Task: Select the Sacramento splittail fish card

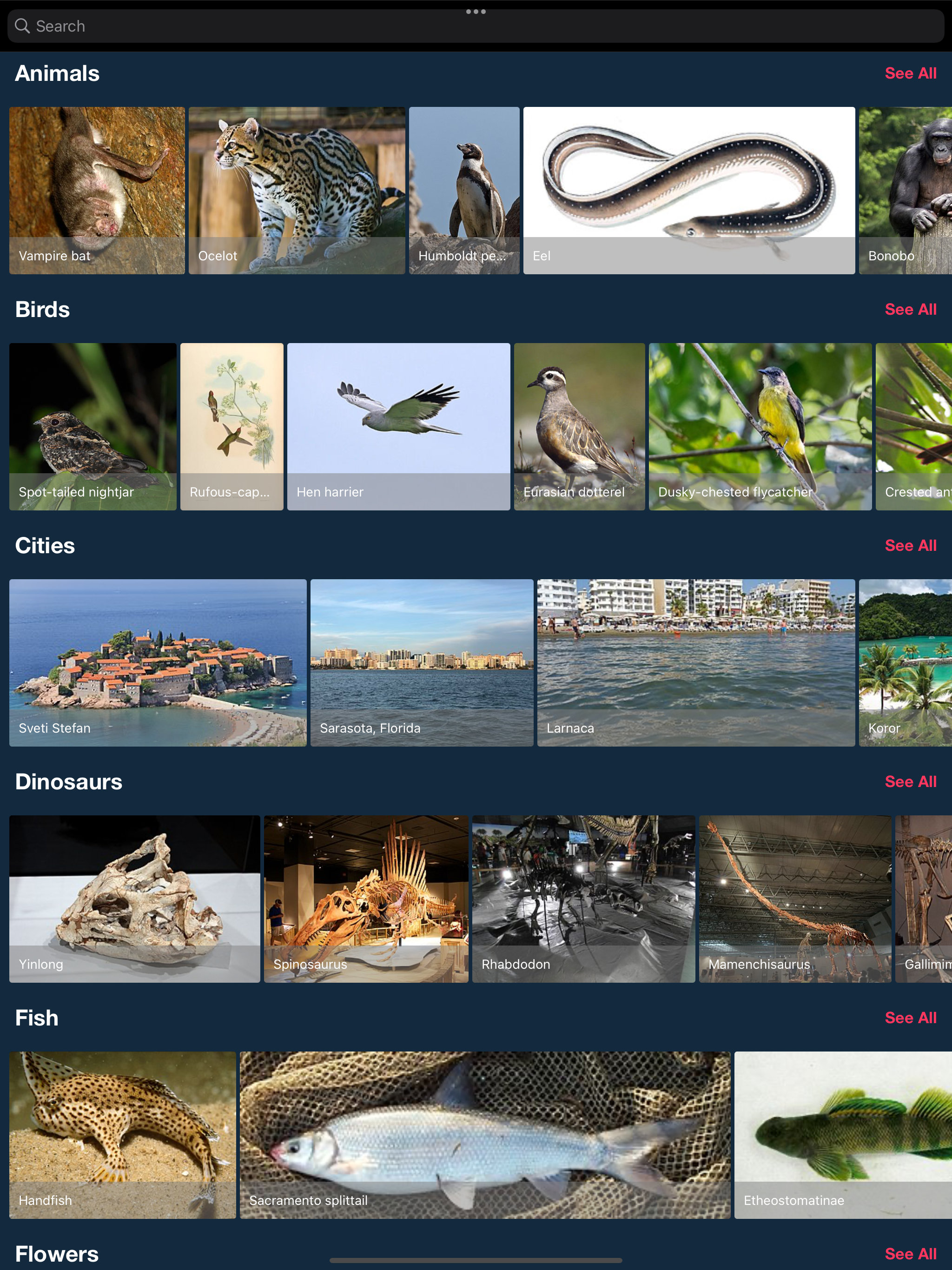Action: pyautogui.click(x=485, y=1135)
